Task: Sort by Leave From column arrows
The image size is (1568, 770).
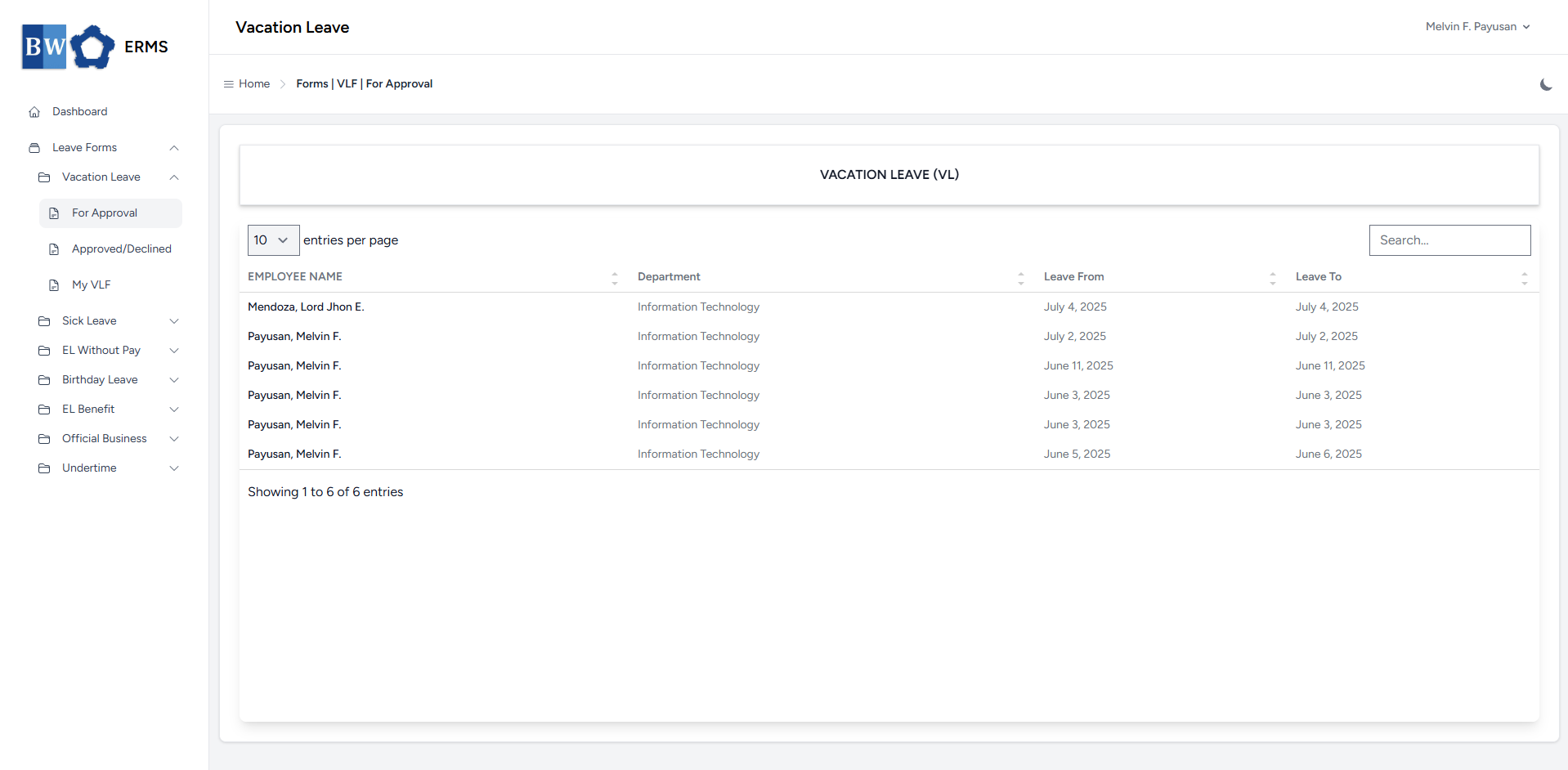Action: pos(1273,278)
